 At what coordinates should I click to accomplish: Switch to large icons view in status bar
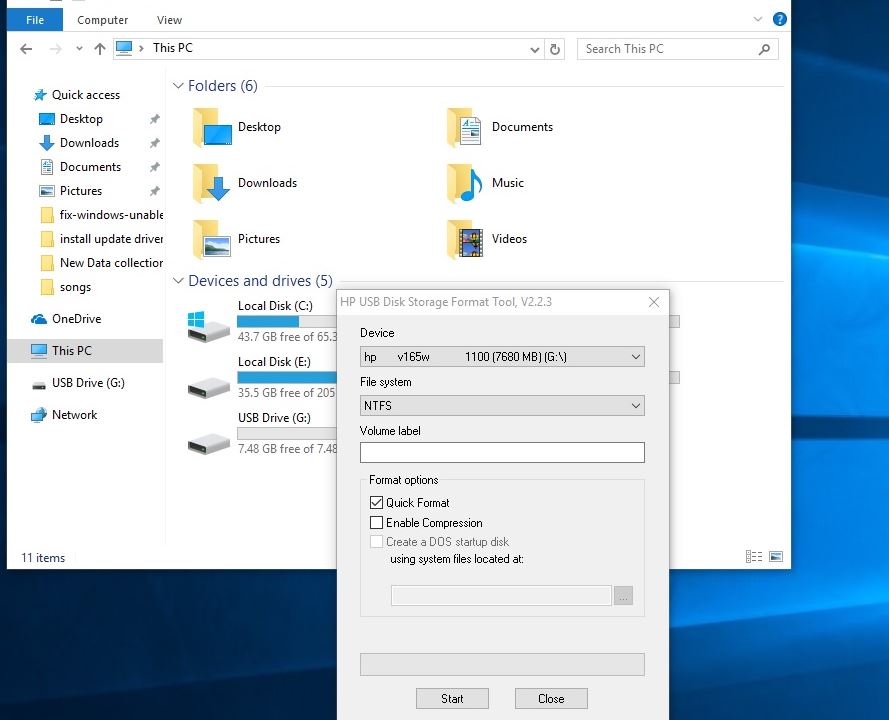click(776, 557)
